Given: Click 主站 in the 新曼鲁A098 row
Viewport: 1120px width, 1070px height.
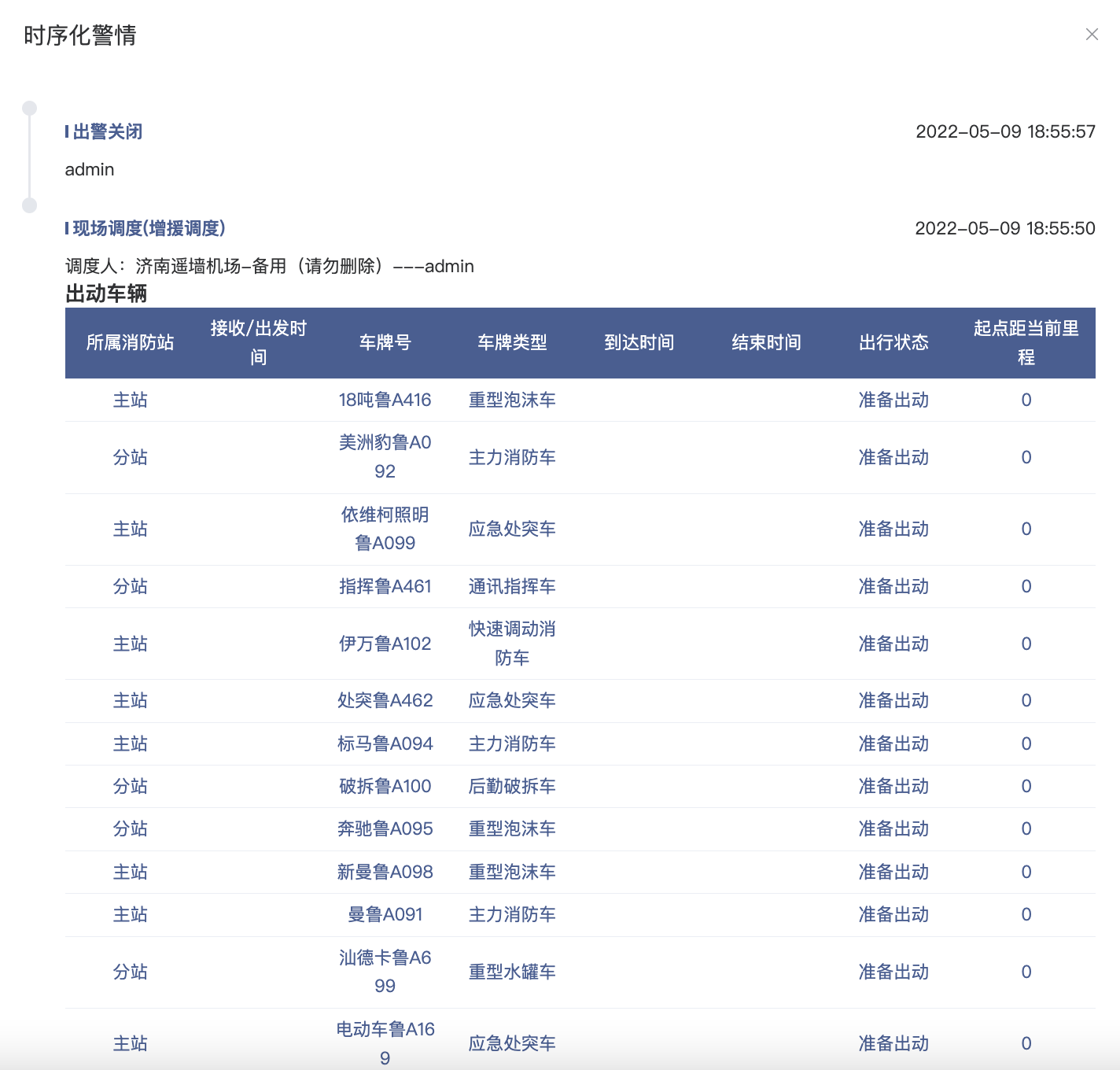Looking at the screenshot, I should [130, 872].
